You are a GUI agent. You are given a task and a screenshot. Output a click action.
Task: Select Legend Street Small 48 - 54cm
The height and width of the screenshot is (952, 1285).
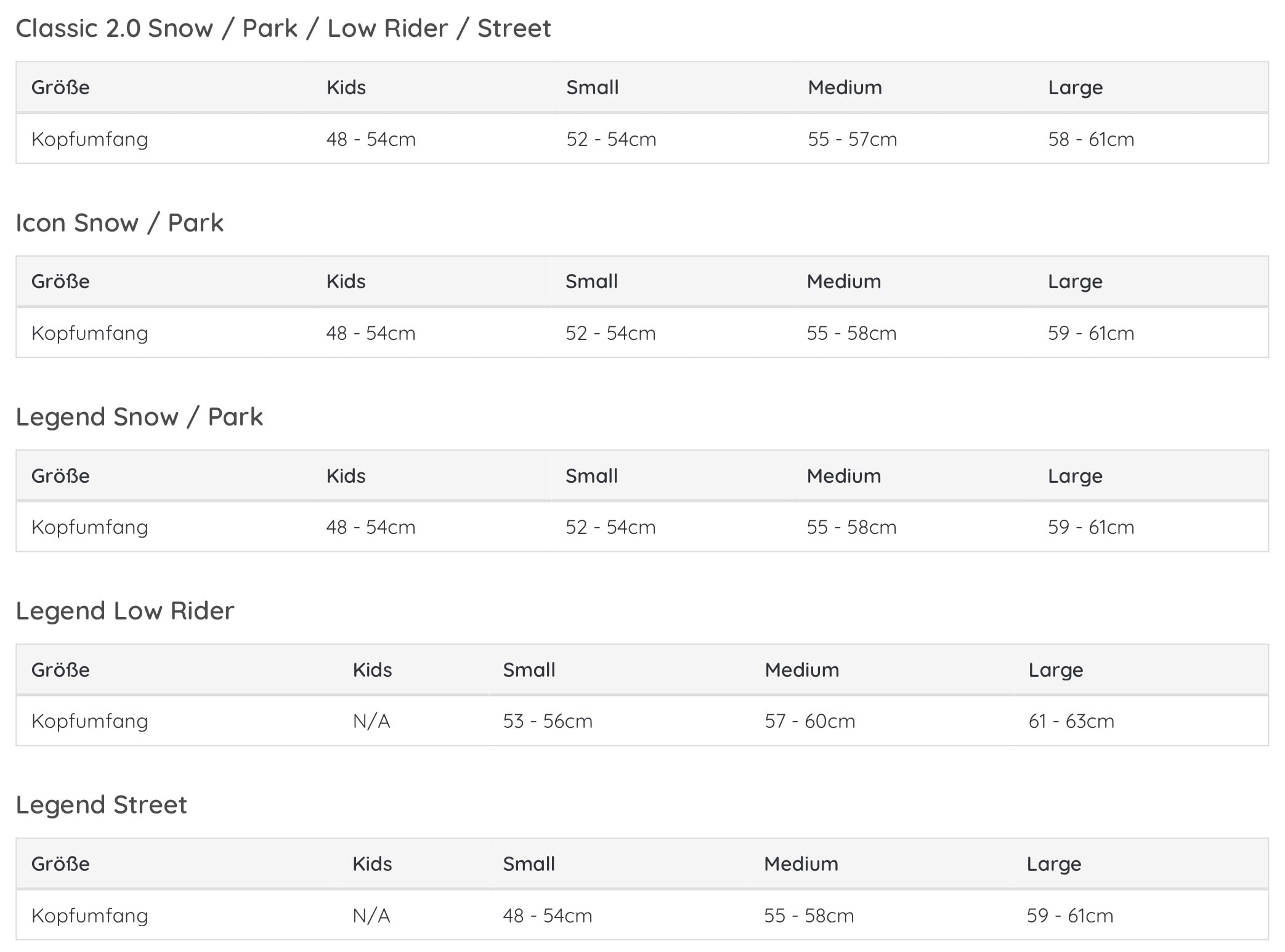click(547, 916)
